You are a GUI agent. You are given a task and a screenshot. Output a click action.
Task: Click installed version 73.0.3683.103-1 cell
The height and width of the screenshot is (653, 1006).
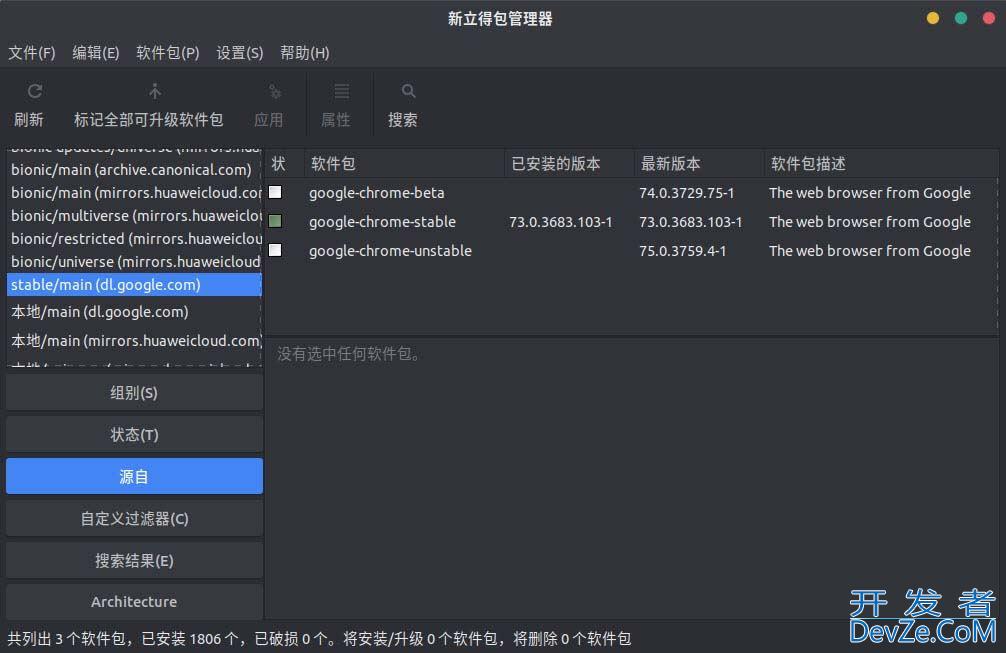point(561,222)
